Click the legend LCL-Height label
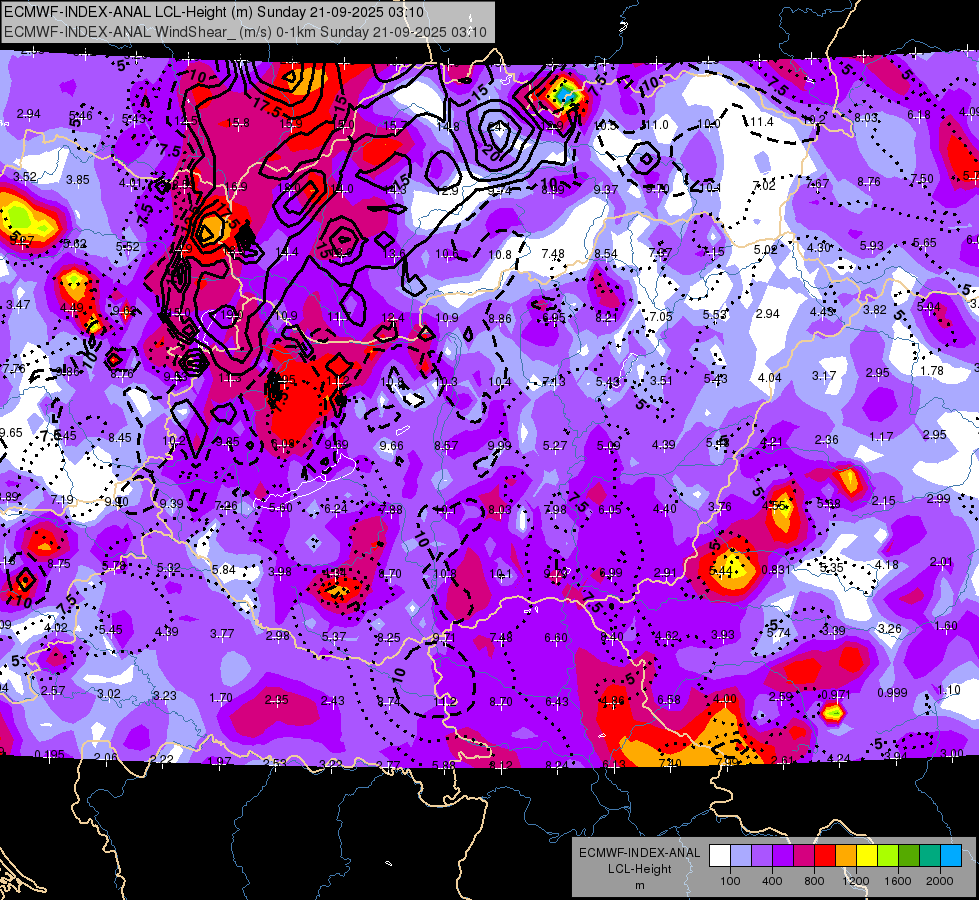The height and width of the screenshot is (900, 979). pyautogui.click(x=639, y=869)
